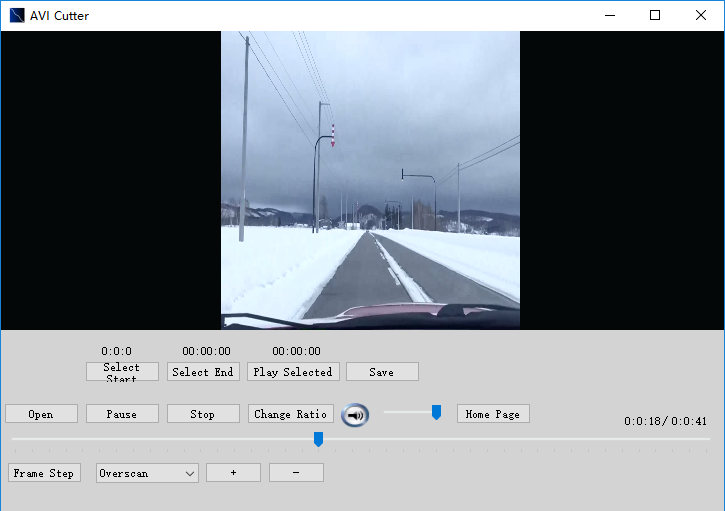Click the minus button to decrease overscan

tap(296, 473)
